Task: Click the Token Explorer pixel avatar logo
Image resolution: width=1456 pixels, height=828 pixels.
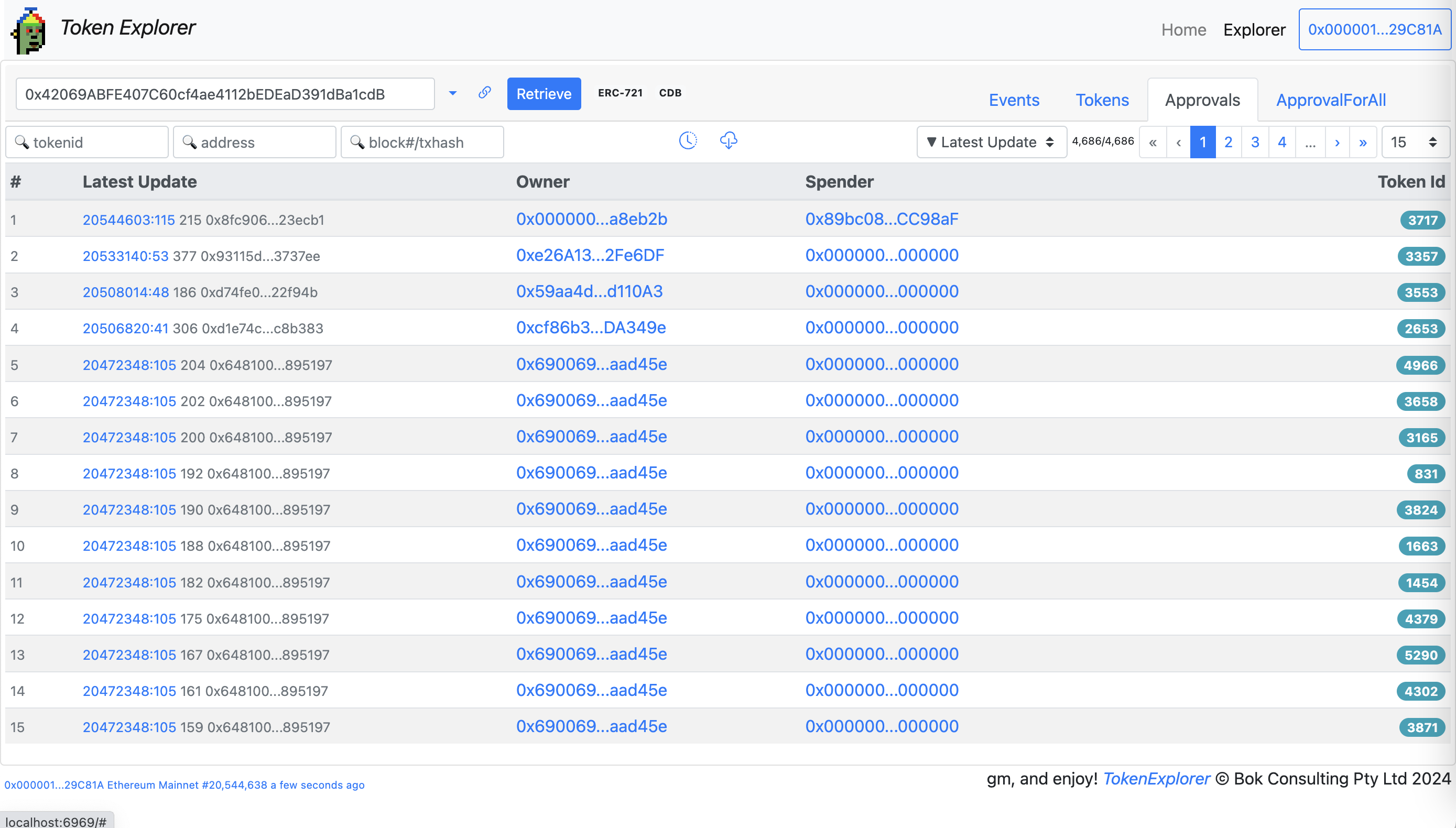Action: point(28,31)
